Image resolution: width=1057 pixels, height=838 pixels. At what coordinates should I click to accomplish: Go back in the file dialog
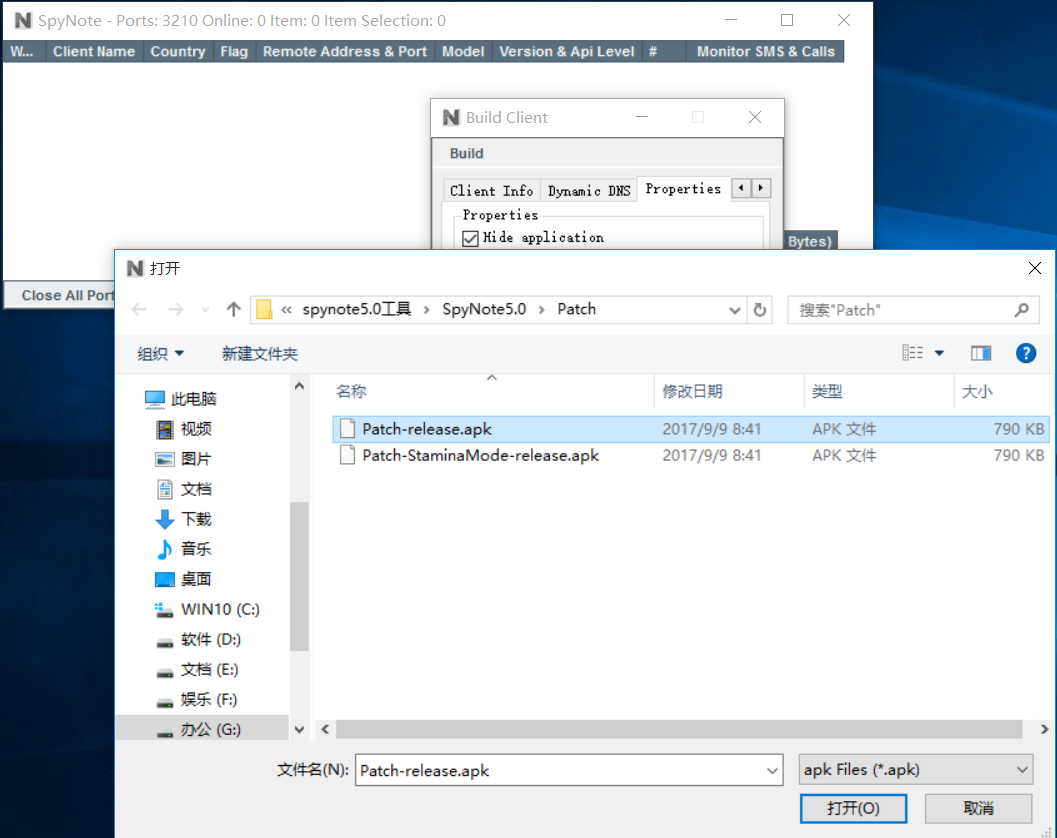click(140, 309)
